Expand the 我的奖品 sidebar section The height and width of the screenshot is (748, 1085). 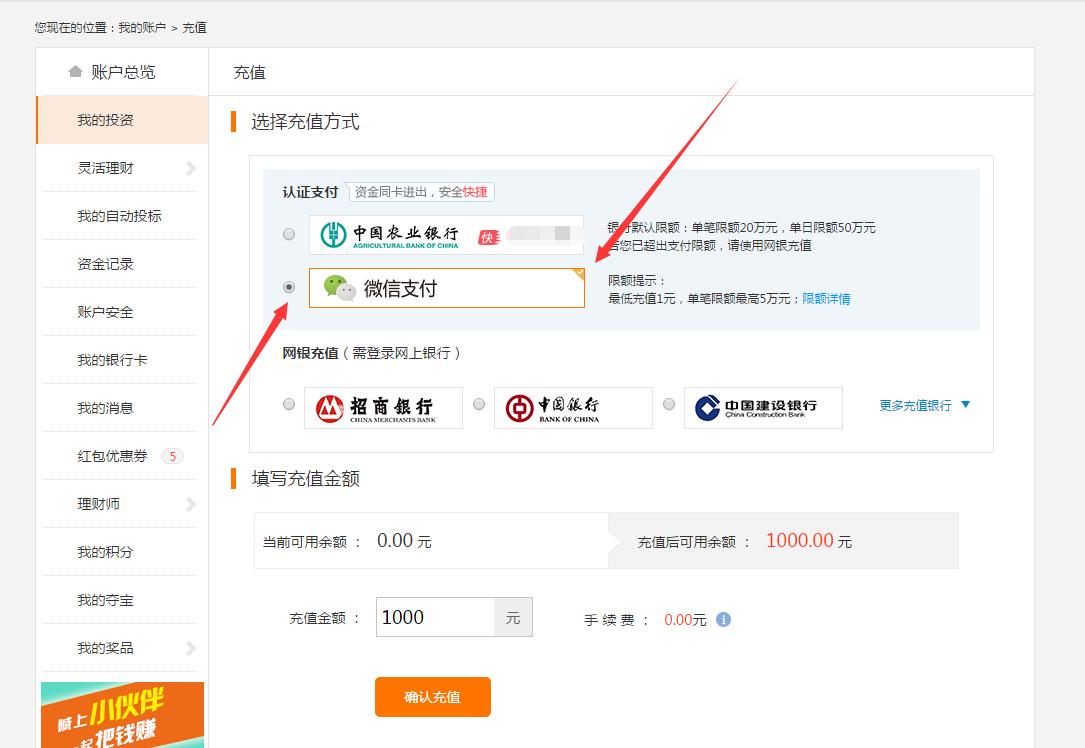pos(105,647)
